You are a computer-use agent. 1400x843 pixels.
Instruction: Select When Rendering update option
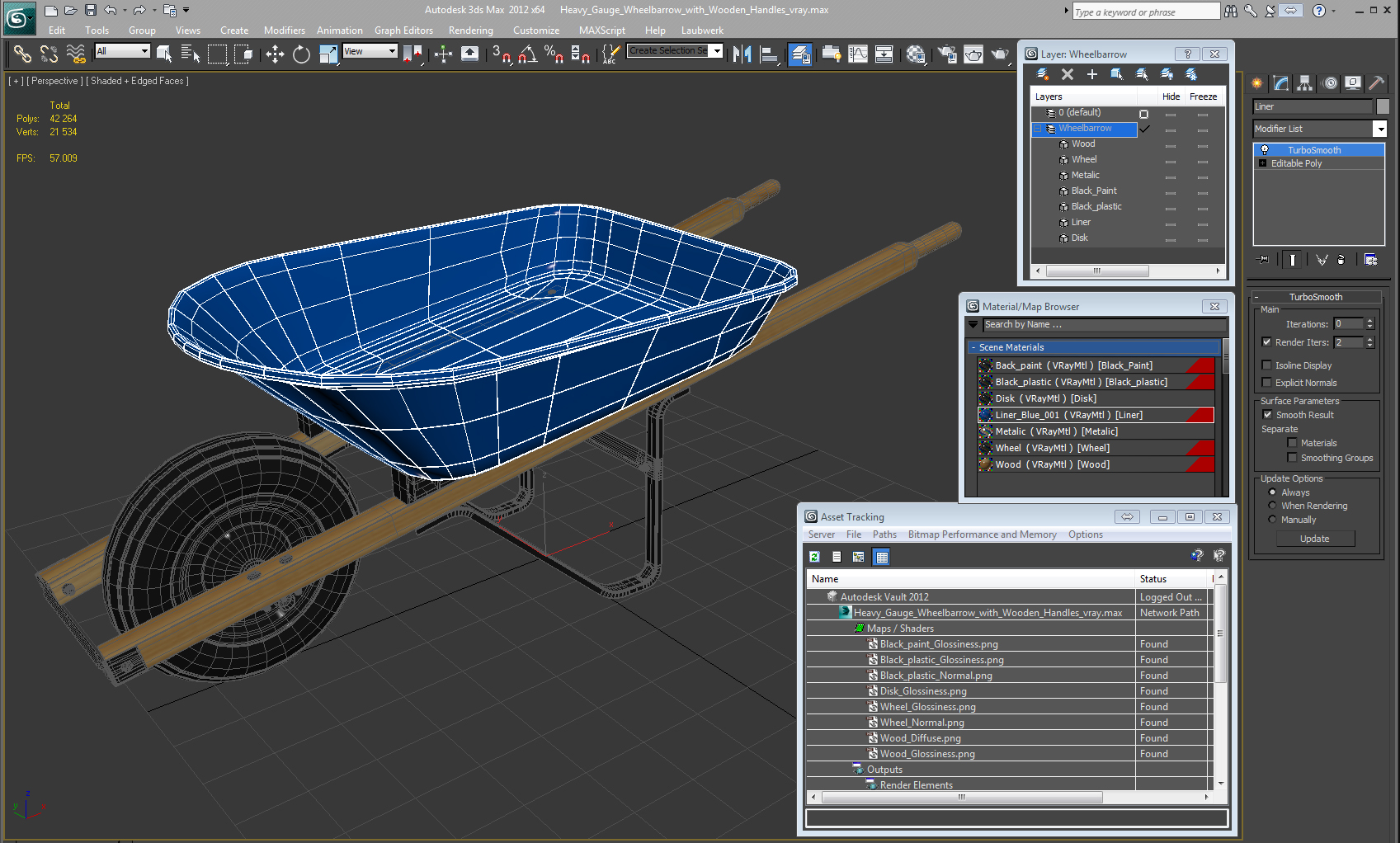(1272, 505)
